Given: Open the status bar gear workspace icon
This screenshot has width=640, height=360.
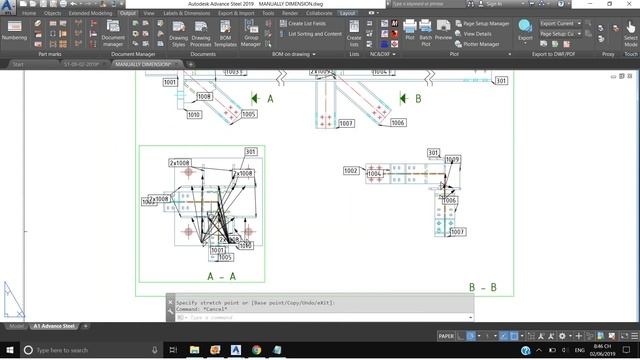Looking at the screenshot, I should pyautogui.click(x=562, y=336).
